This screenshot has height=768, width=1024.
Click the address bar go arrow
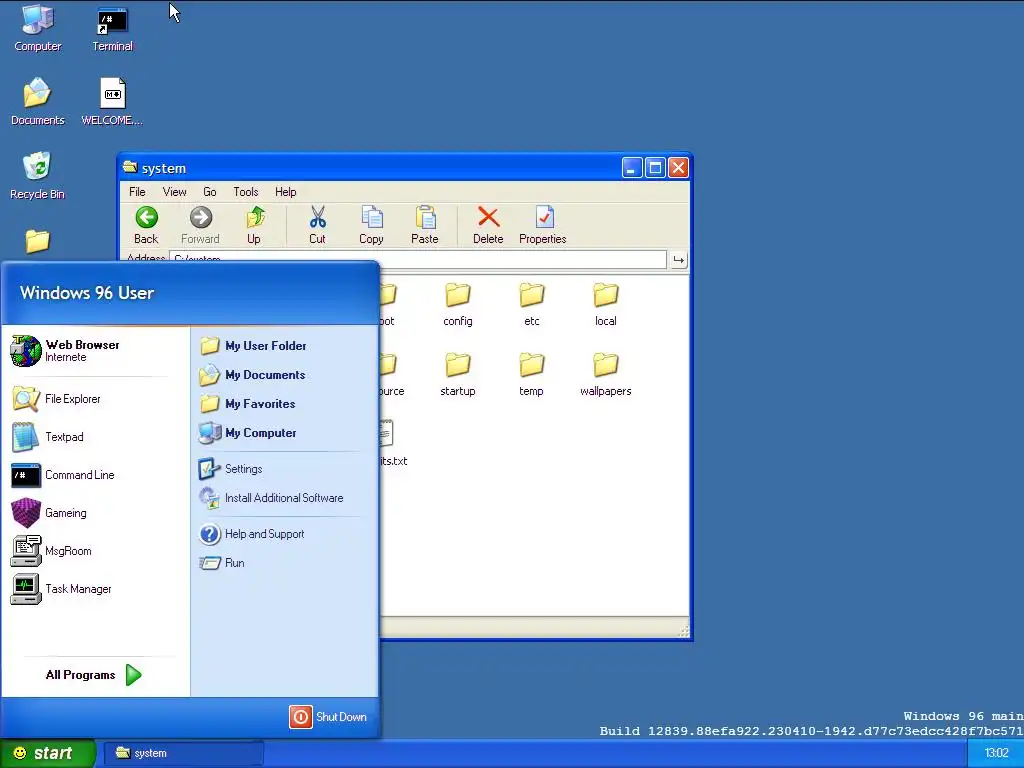679,260
